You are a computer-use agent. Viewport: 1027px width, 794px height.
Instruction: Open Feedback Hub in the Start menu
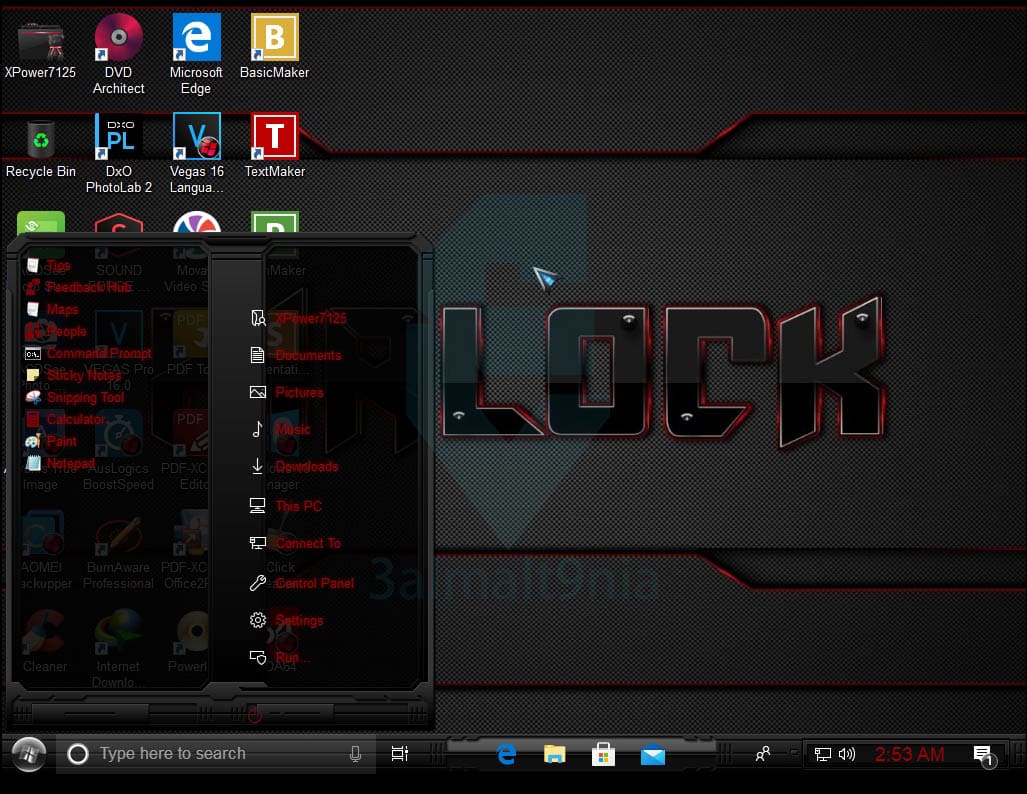point(78,287)
